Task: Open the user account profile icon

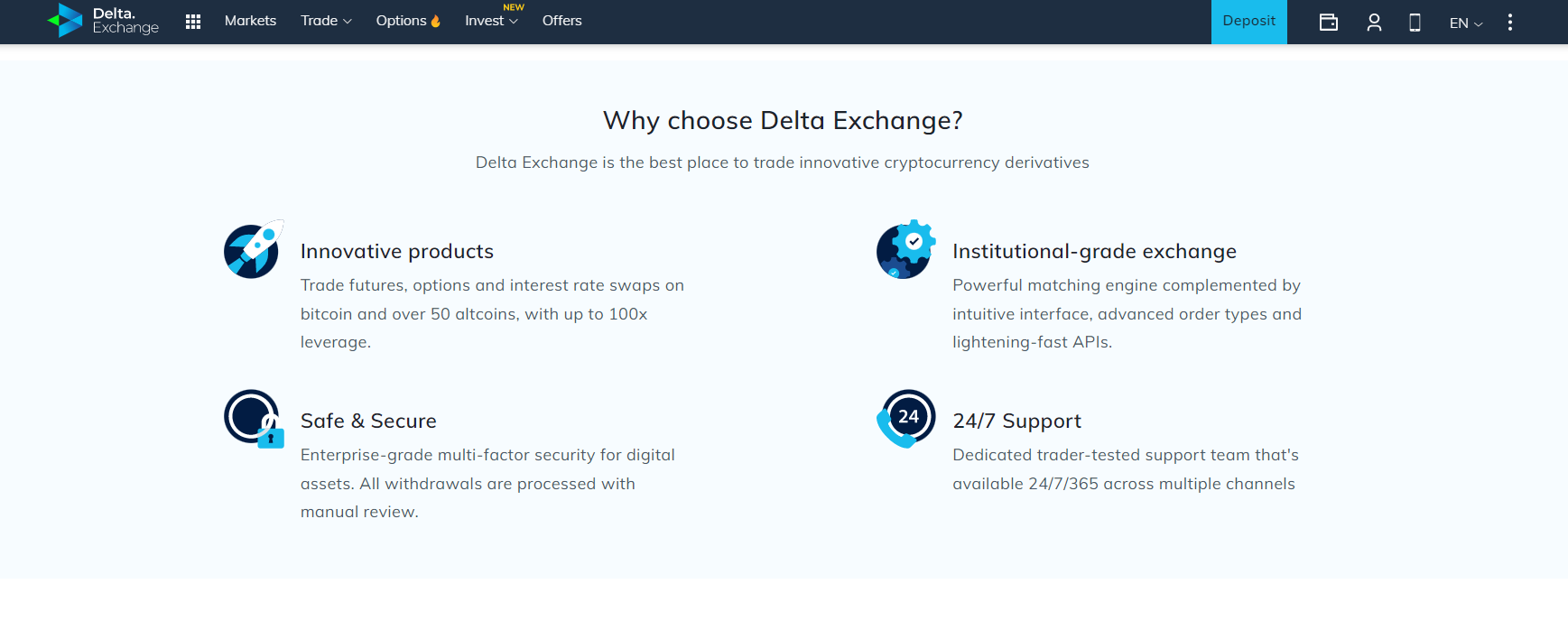Action: 1374,23
